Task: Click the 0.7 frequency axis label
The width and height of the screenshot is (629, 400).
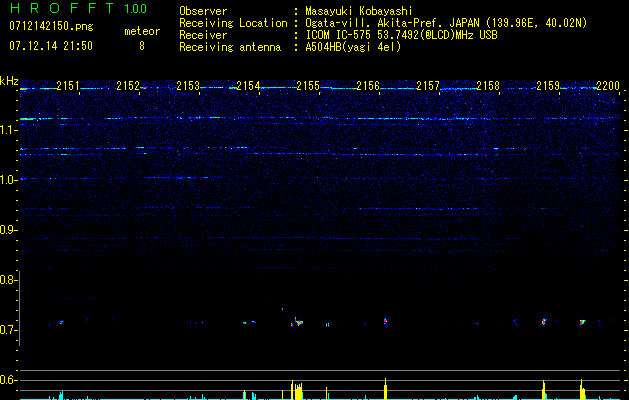Action: (8, 330)
